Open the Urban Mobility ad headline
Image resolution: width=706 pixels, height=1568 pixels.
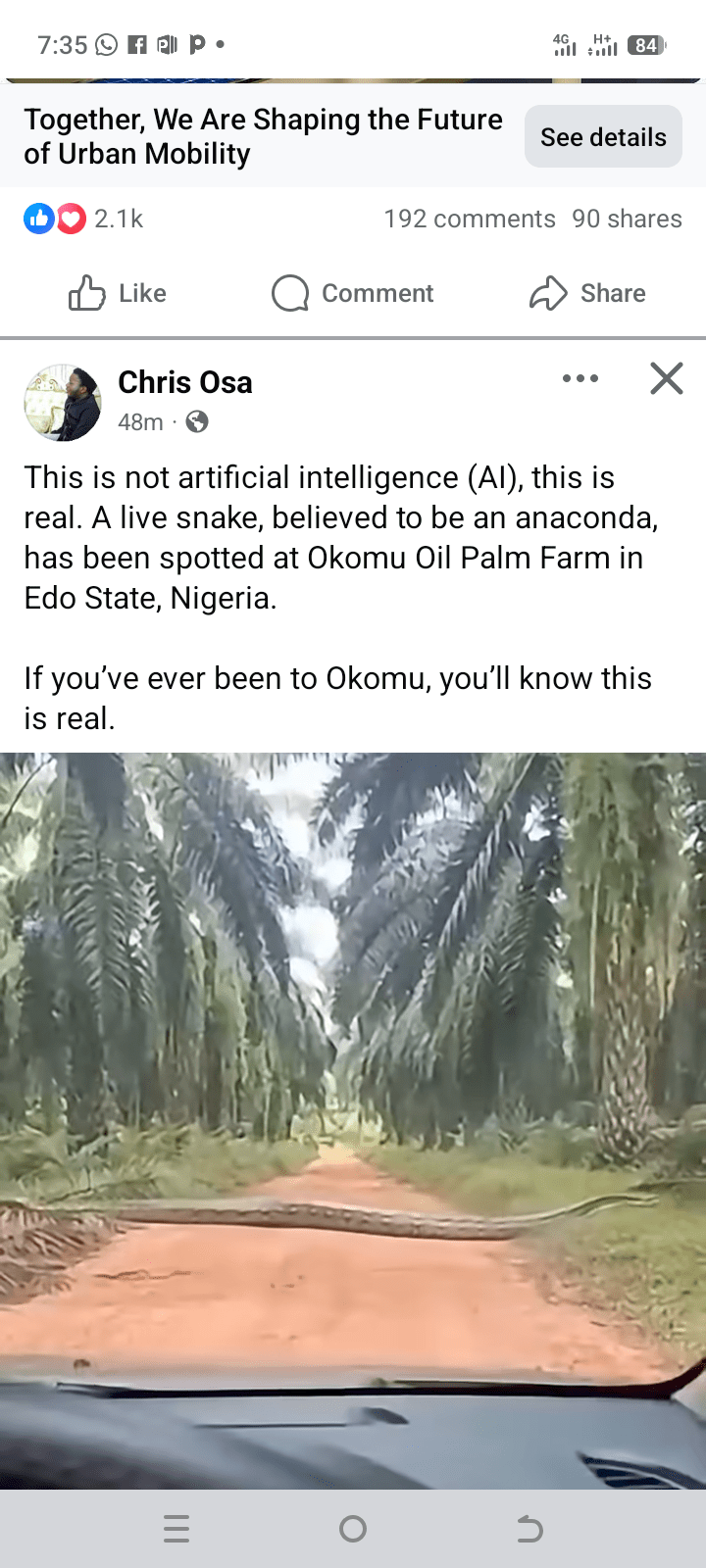[263, 136]
